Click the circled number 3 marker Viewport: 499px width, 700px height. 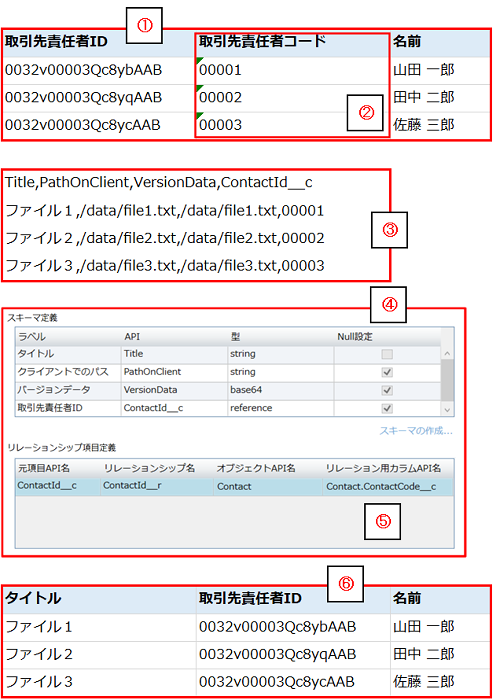point(390,230)
